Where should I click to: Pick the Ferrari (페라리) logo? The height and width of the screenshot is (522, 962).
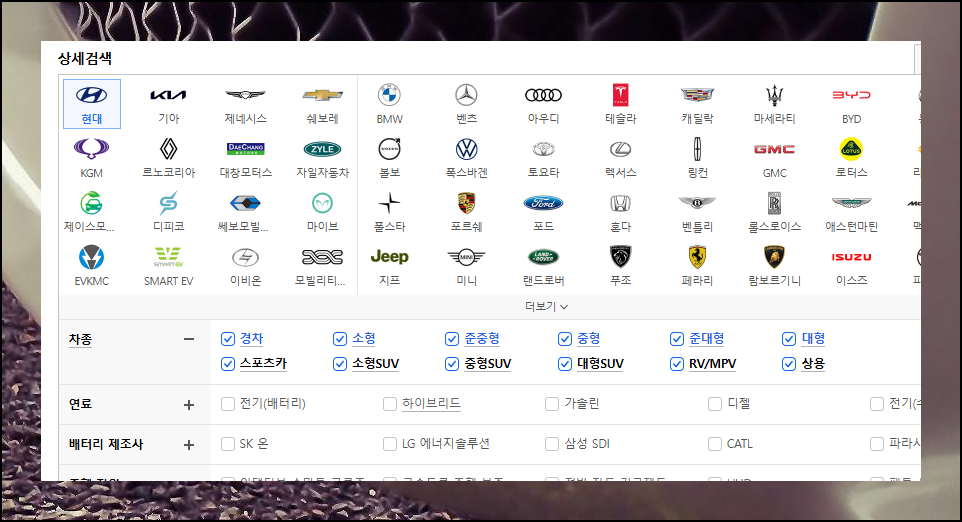point(698,257)
